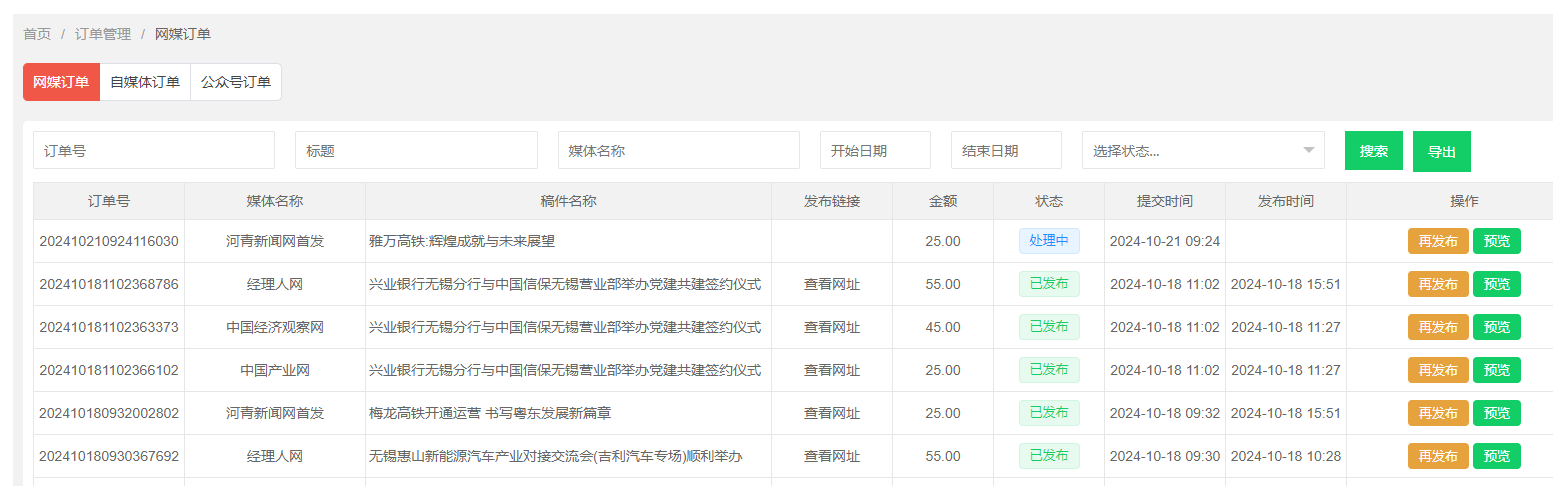Open the 开始日期 date picker
The image size is (1553, 486).
pos(875,151)
